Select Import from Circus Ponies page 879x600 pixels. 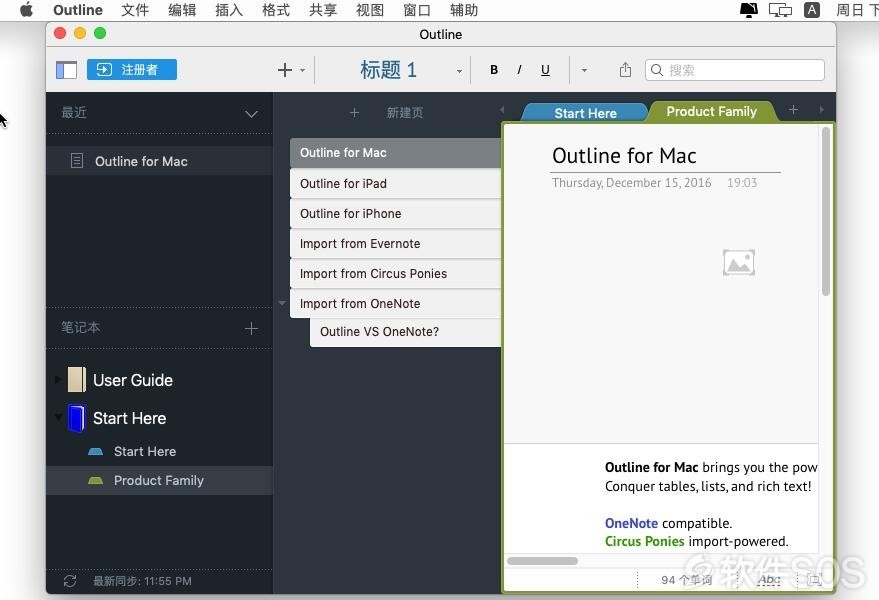point(395,274)
